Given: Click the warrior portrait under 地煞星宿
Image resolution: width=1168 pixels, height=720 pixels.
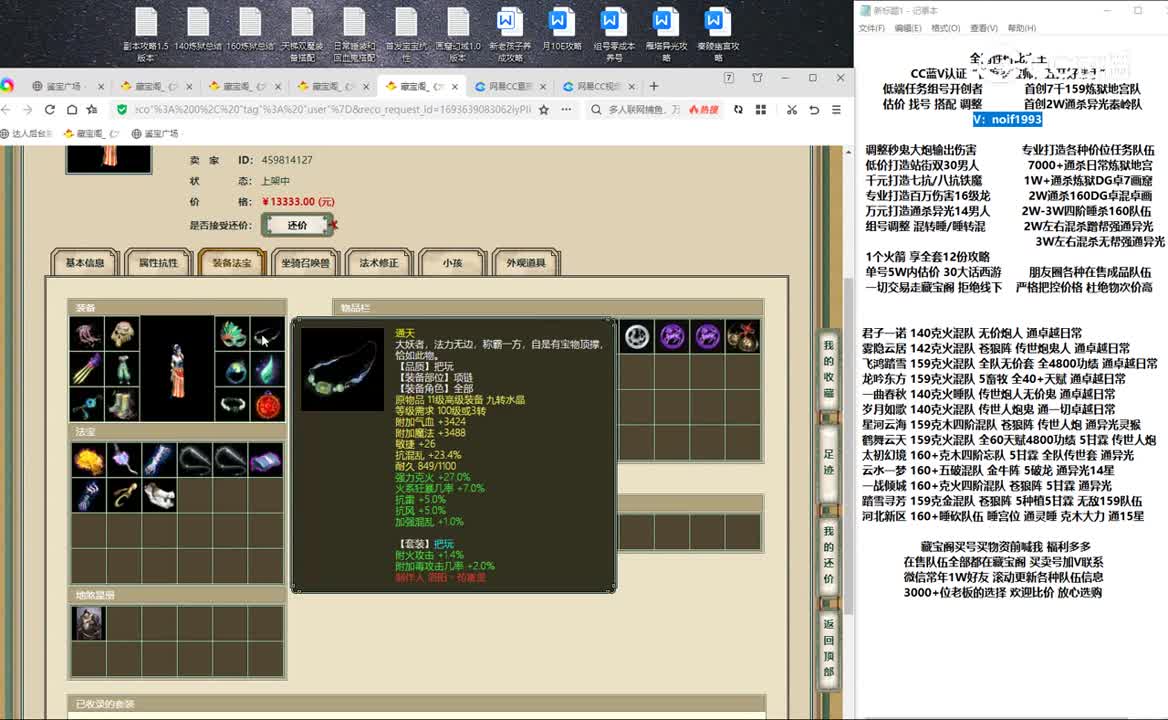Looking at the screenshot, I should 89,623.
